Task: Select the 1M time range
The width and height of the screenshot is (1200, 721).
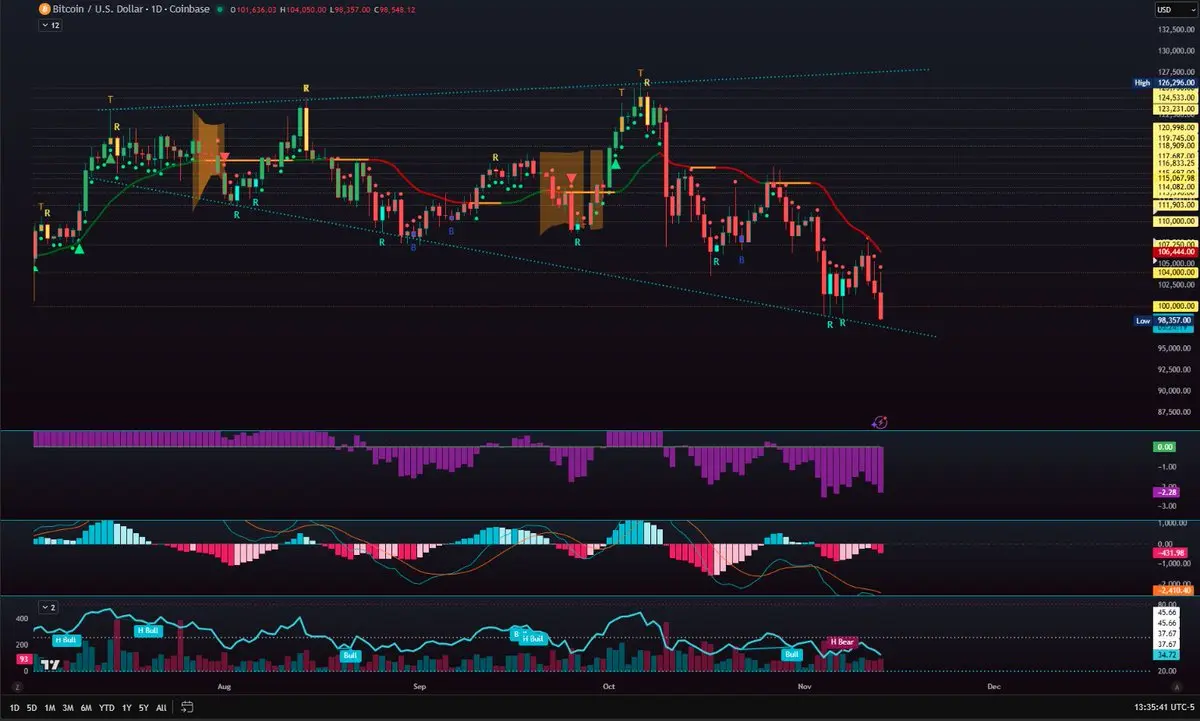Action: point(50,707)
